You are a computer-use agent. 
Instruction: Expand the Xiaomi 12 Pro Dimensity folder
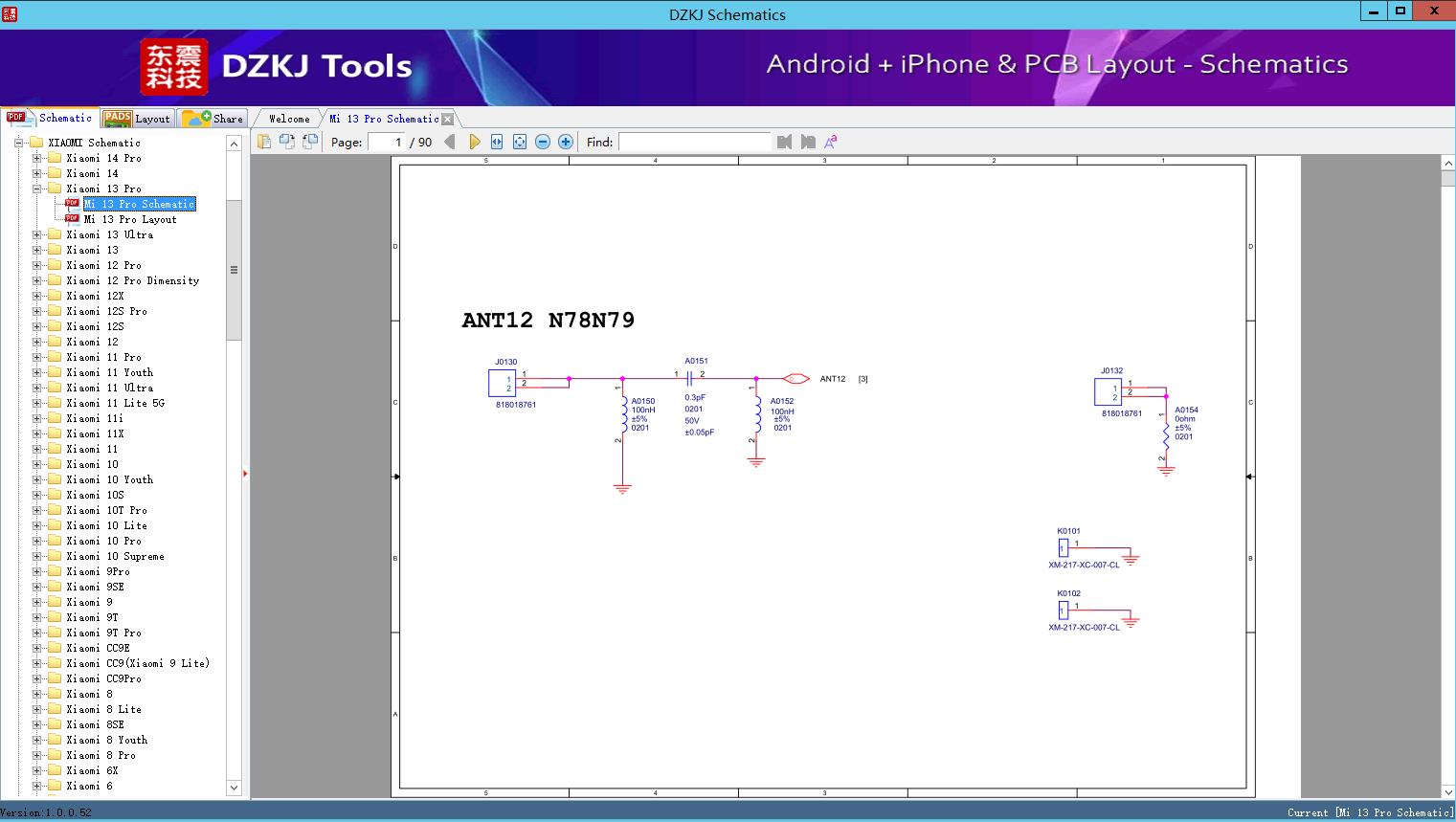pos(36,280)
